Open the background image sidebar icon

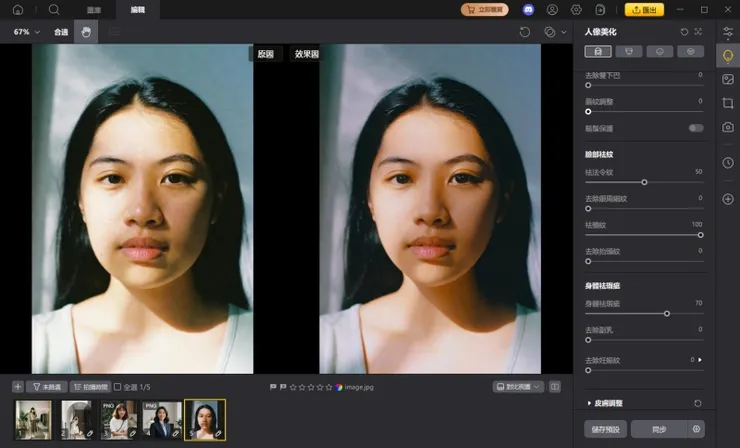[x=728, y=79]
